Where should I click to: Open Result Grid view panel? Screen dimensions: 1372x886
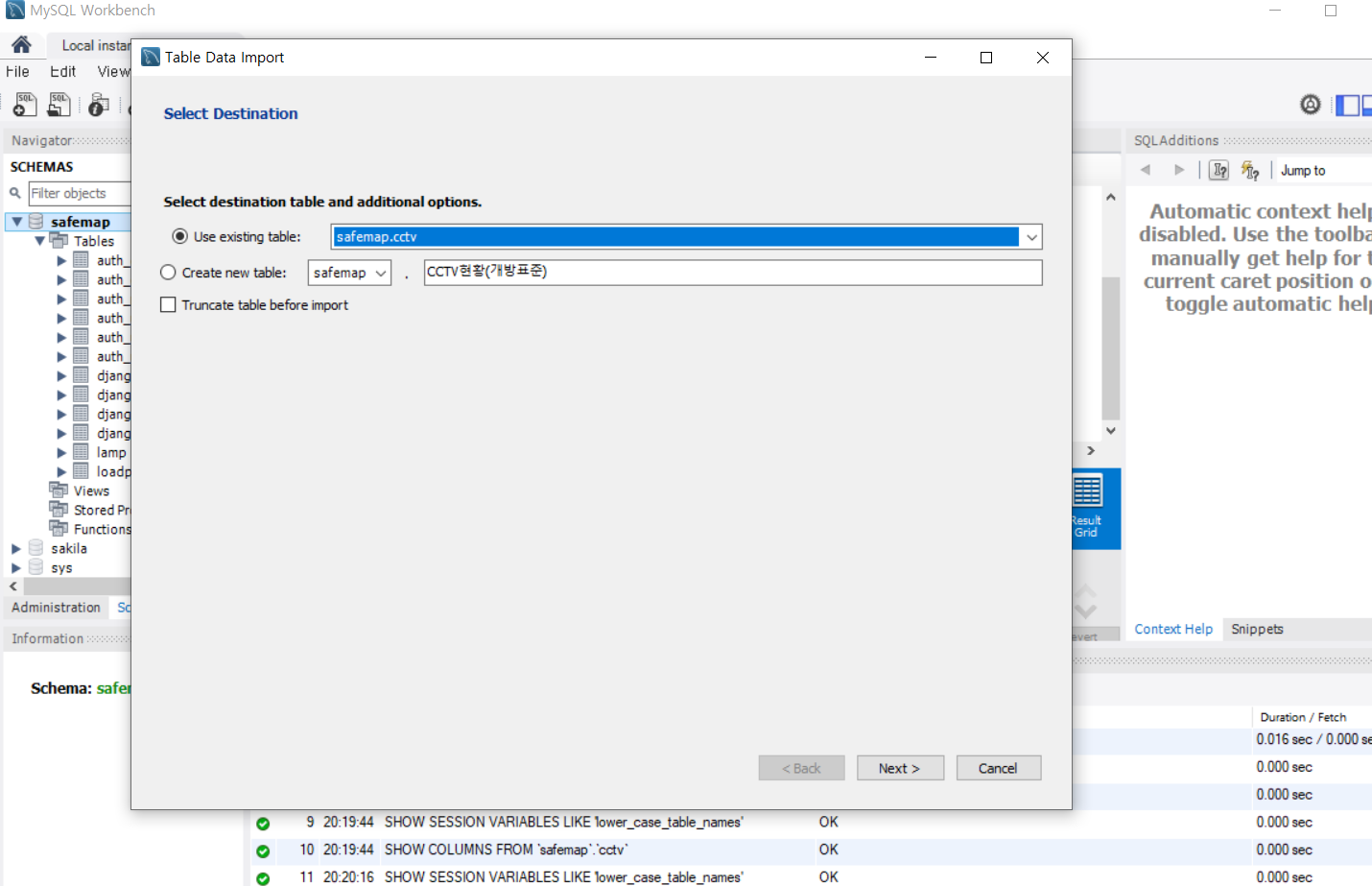(1087, 507)
